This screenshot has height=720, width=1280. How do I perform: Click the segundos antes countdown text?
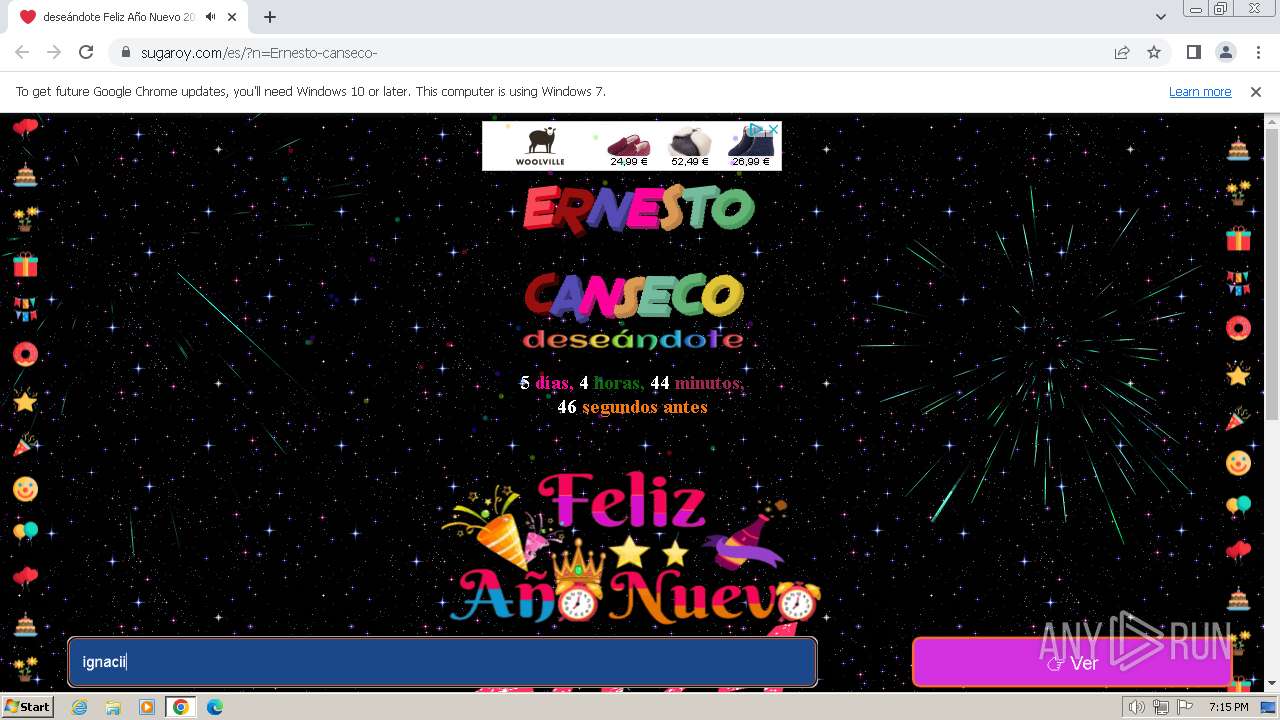645,407
